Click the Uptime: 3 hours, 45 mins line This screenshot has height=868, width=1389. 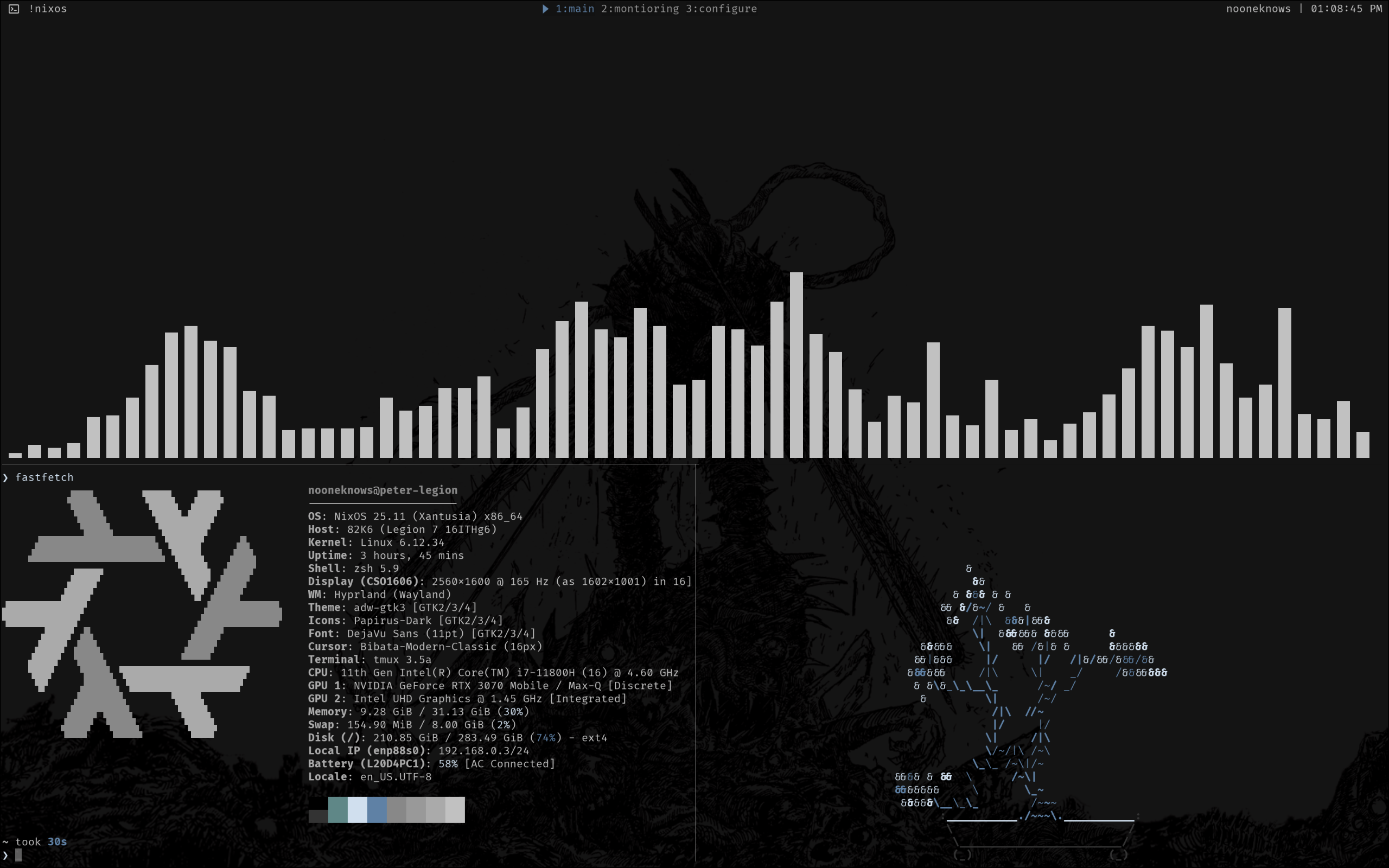[386, 555]
